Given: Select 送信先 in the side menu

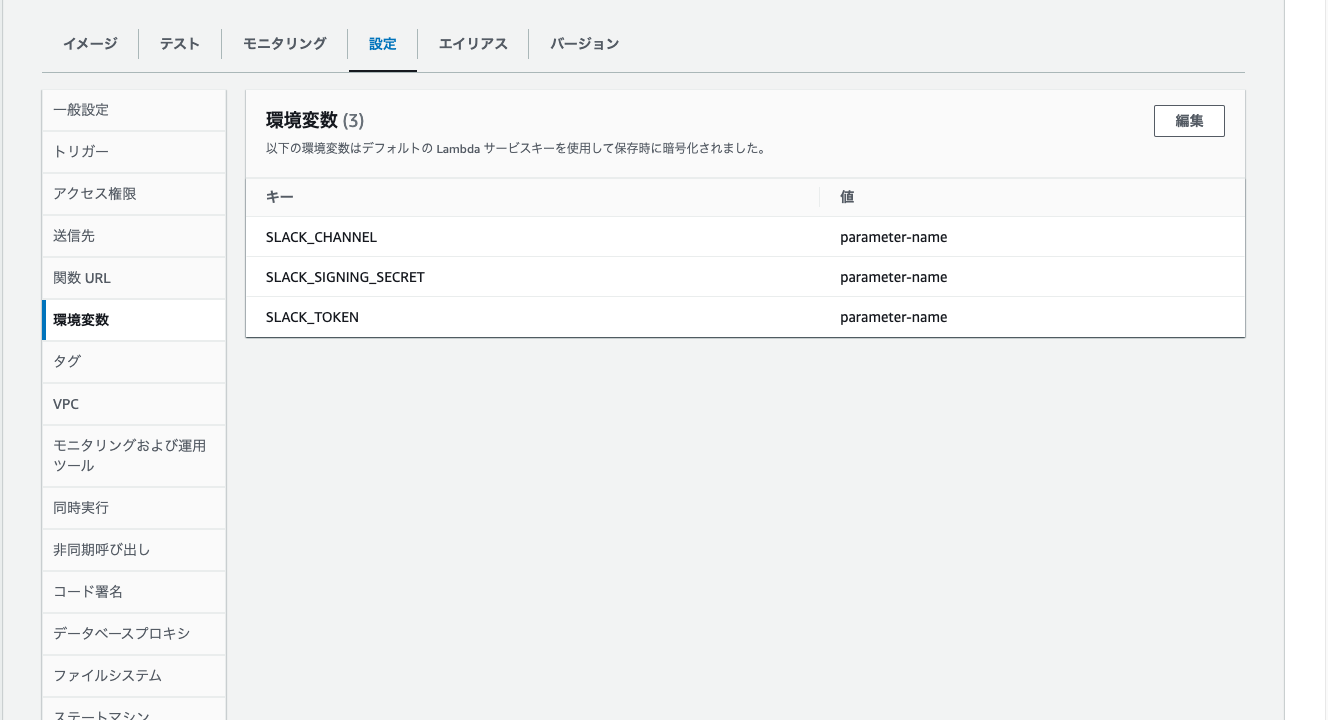Looking at the screenshot, I should pos(134,236).
